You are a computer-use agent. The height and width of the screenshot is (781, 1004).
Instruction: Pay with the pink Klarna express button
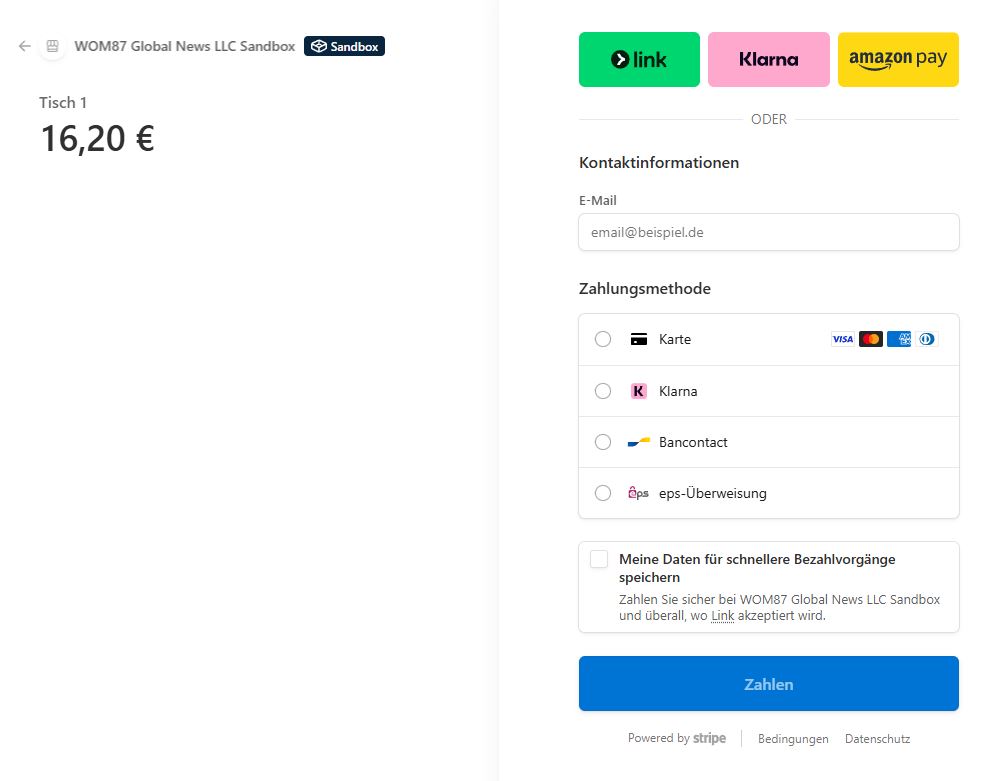coord(768,60)
